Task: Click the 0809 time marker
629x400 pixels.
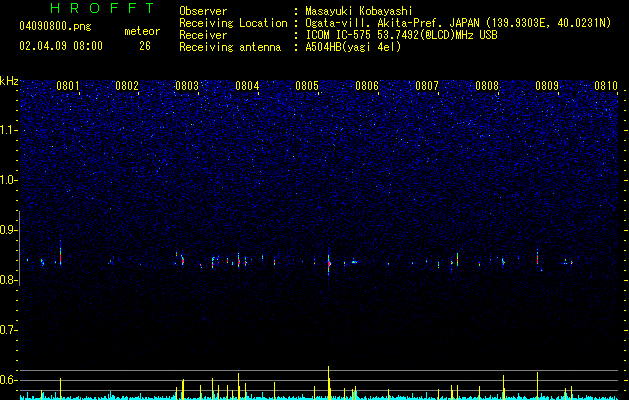Action: coord(547,86)
